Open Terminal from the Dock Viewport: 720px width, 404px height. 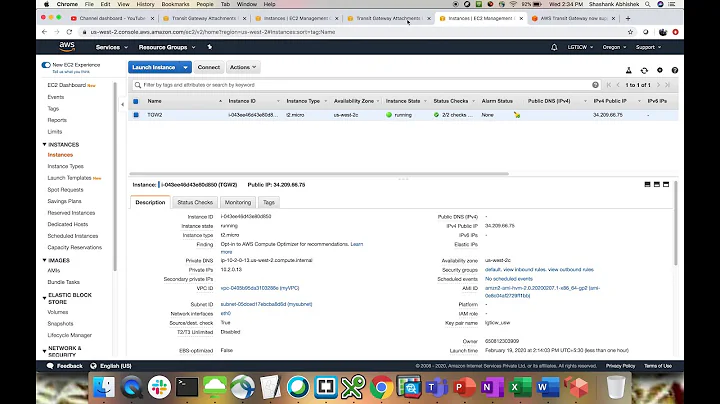point(187,387)
